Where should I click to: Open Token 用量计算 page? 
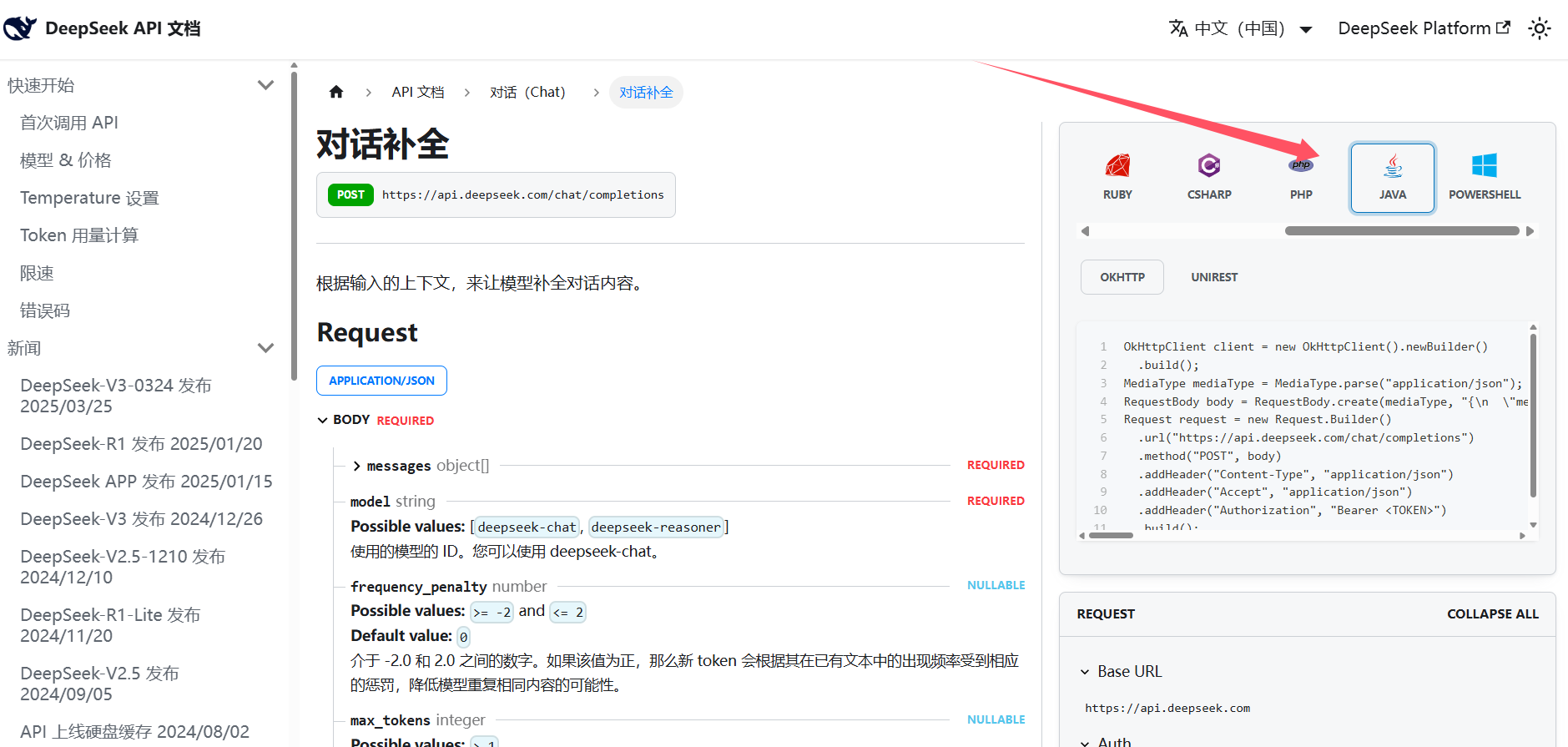click(79, 235)
